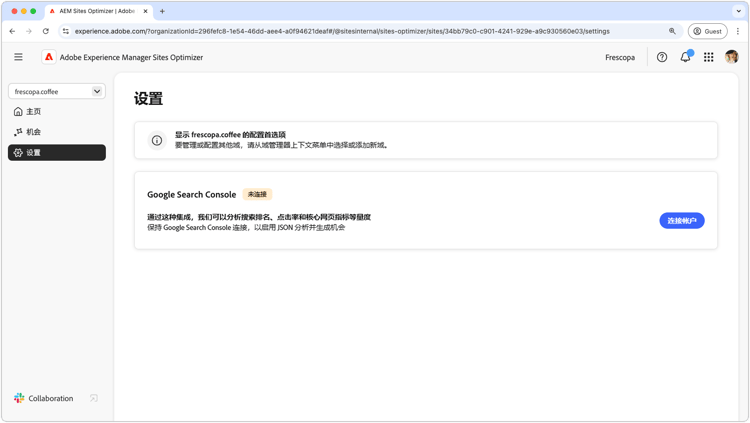Open the user profile avatar
Screen dimensions: 750x423
click(731, 57)
